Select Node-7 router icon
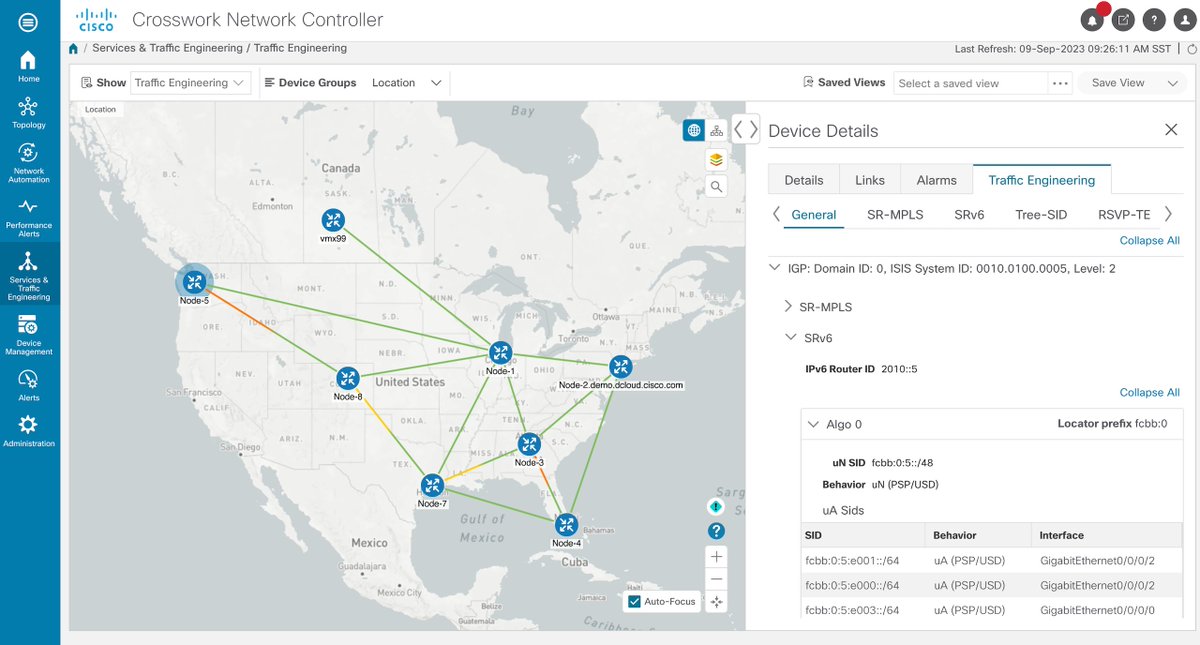 tap(432, 485)
